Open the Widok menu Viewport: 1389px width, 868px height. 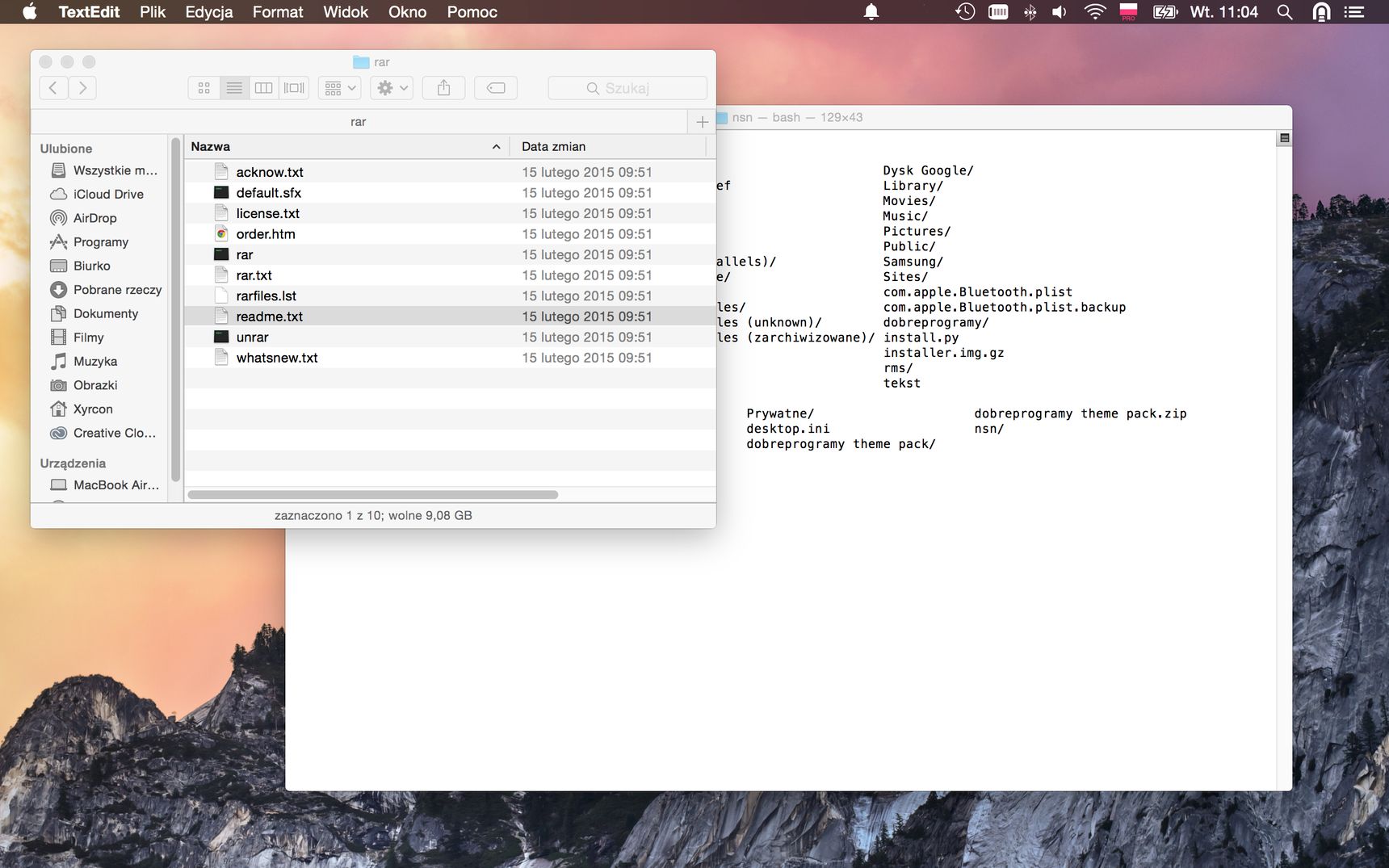pyautogui.click(x=346, y=12)
